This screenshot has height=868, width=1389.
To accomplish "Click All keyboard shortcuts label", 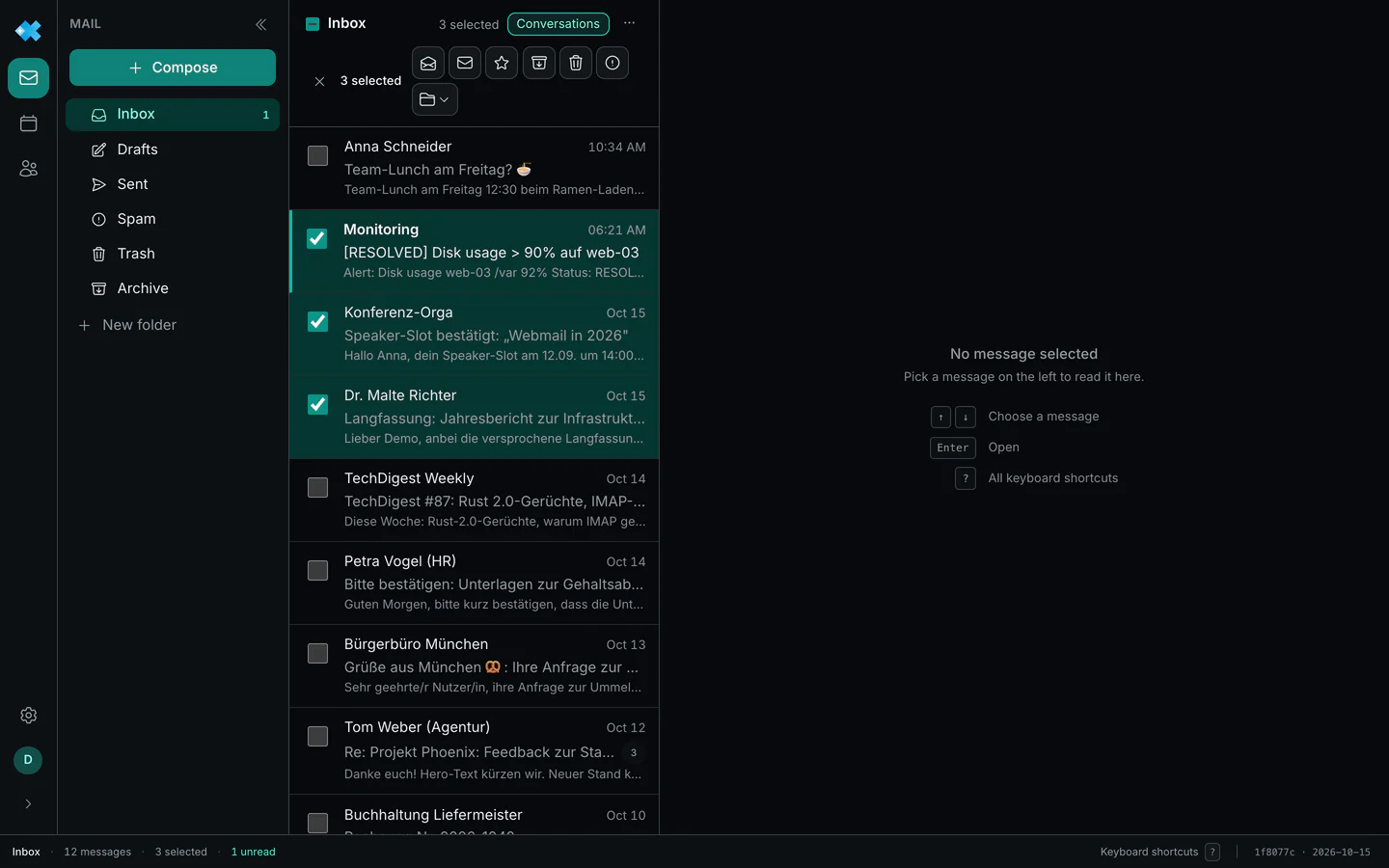I will 1053,478.
